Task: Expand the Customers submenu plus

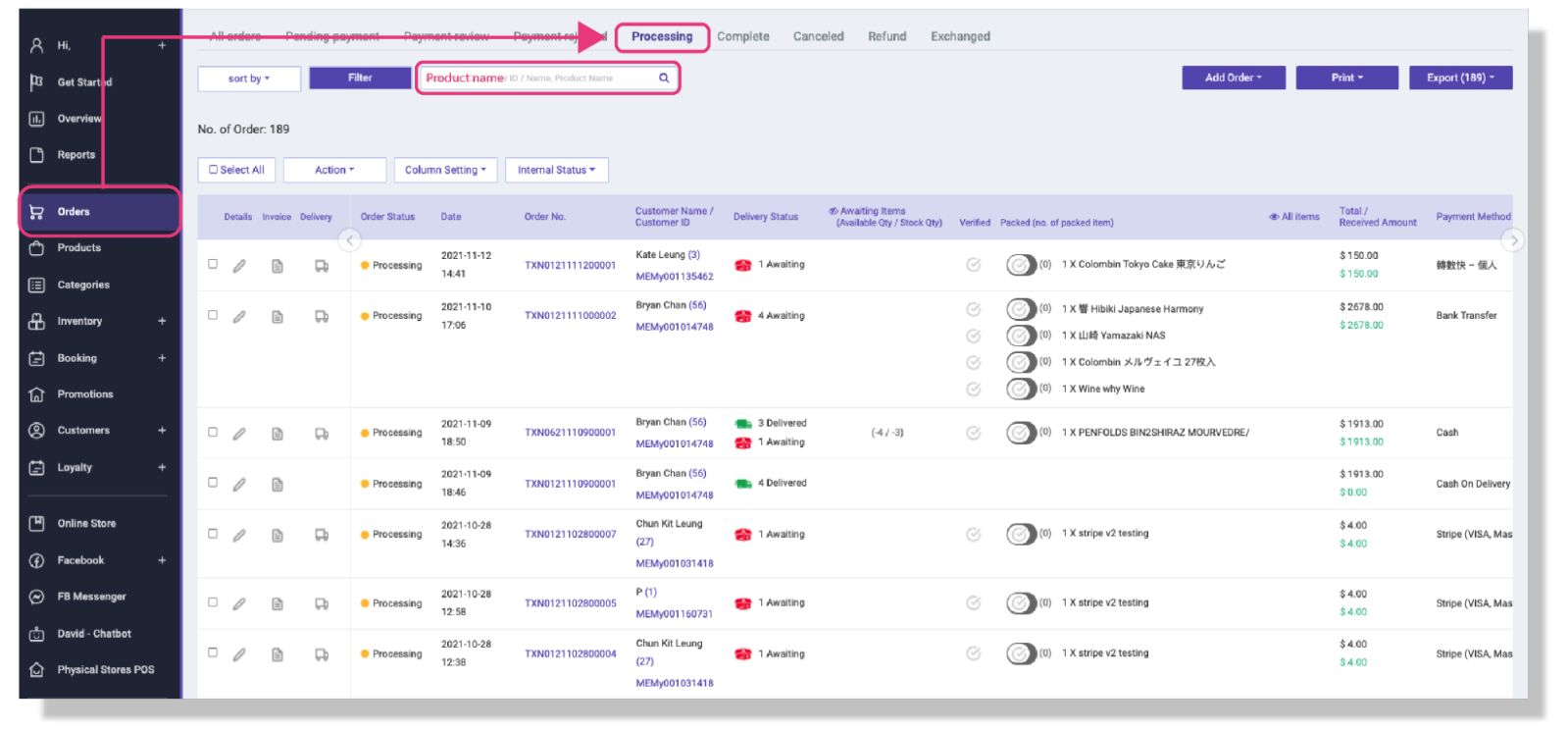Action: [162, 430]
